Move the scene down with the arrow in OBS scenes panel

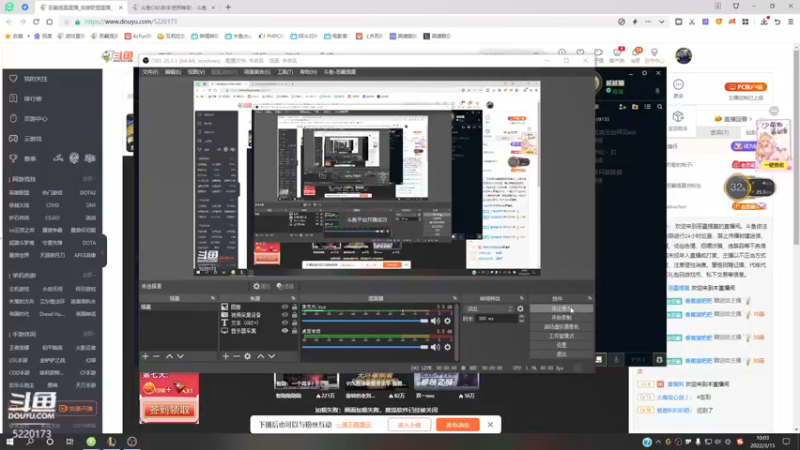click(x=180, y=356)
